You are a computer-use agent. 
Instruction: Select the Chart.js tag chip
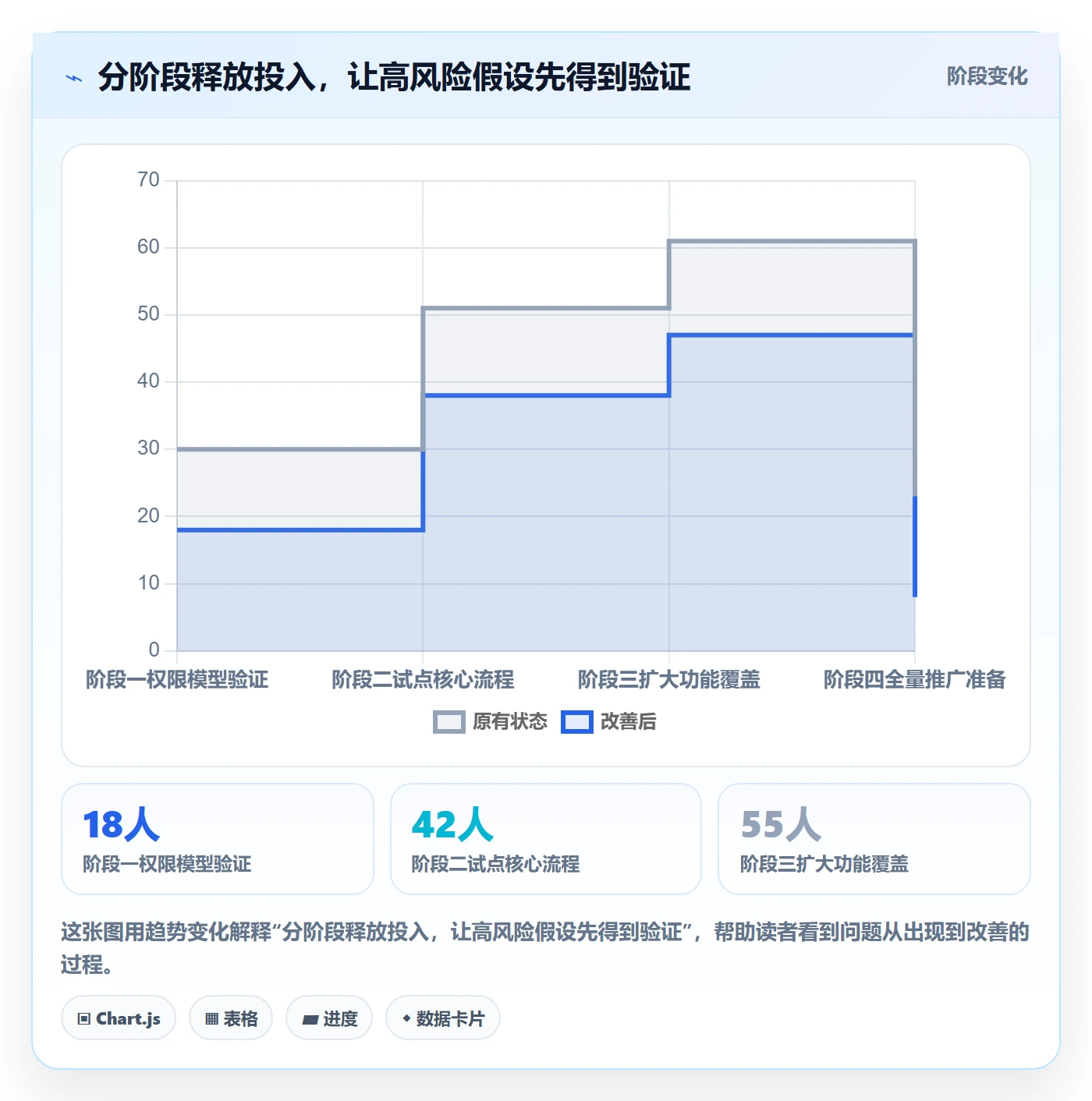coord(119,1018)
